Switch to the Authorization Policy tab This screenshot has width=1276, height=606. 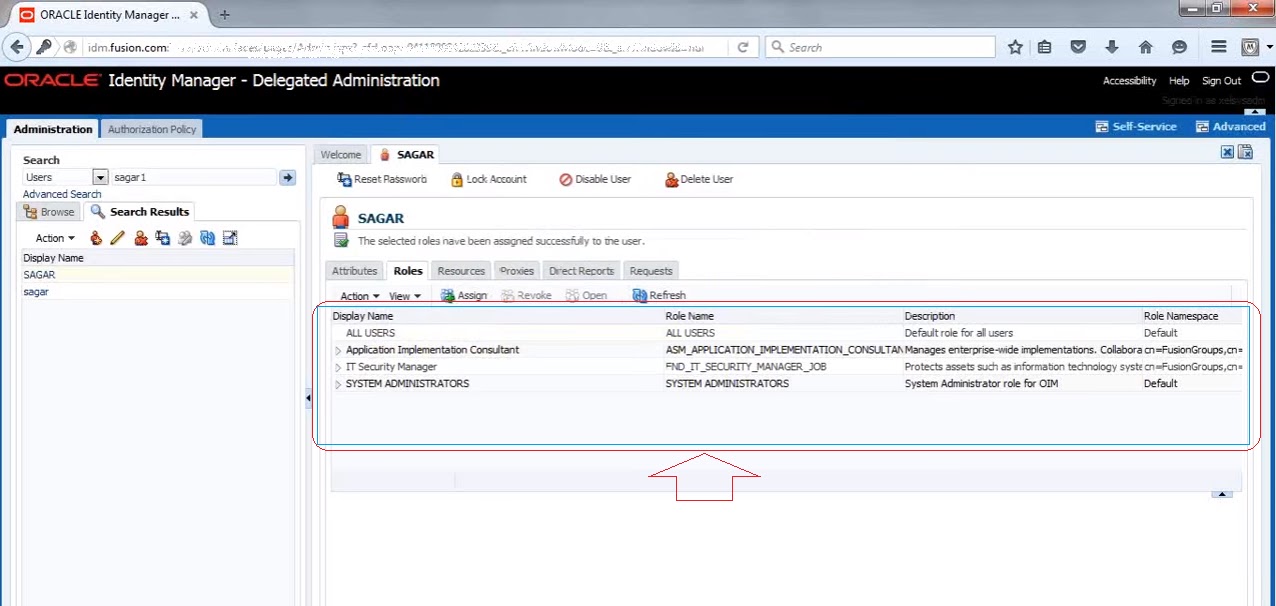(x=152, y=128)
